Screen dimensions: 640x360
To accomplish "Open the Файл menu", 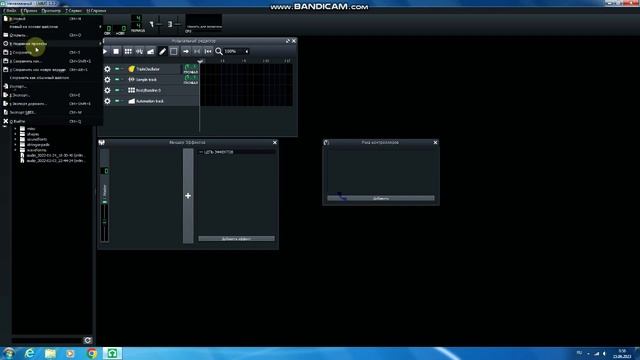I will 10,11.
